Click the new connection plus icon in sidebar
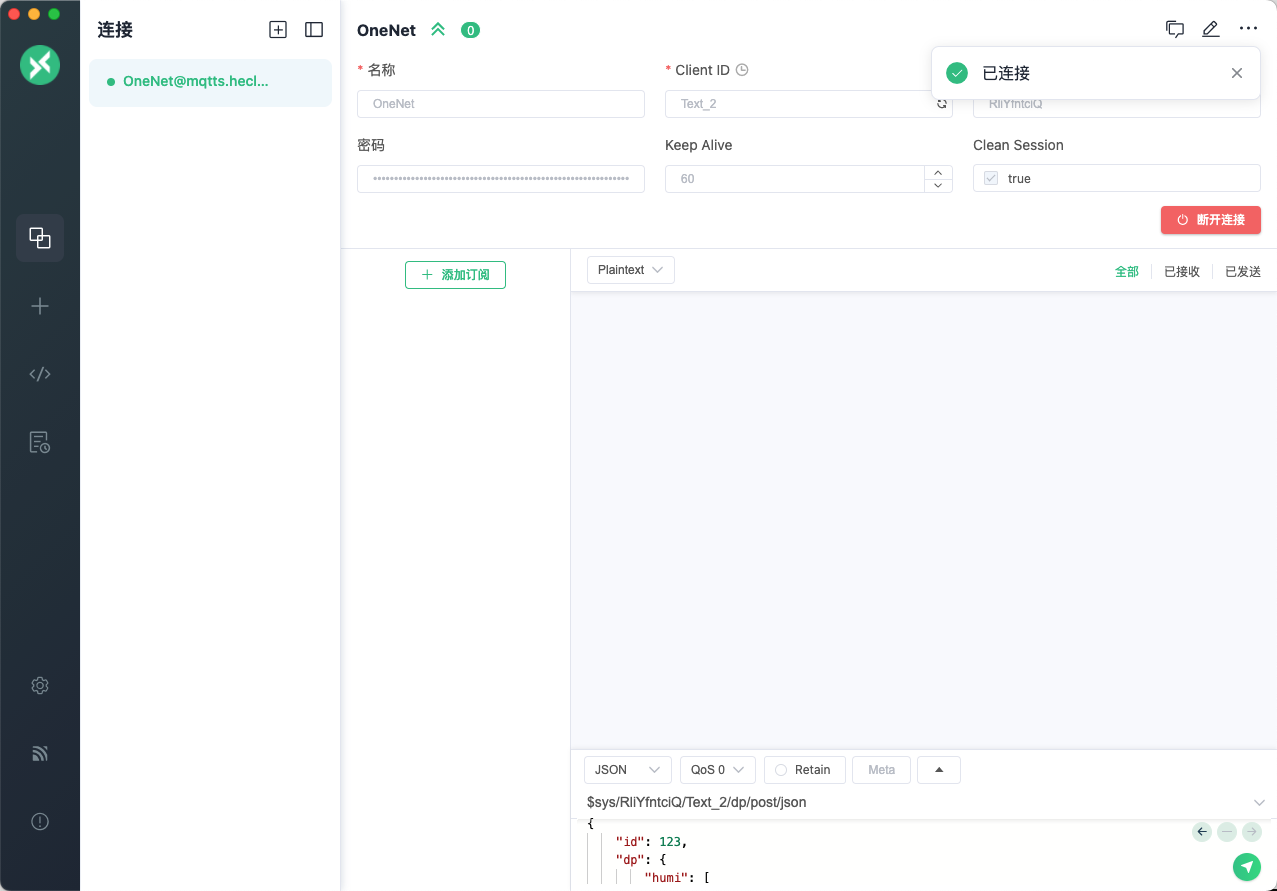Screen dimensions: 1277x891 click(40, 306)
